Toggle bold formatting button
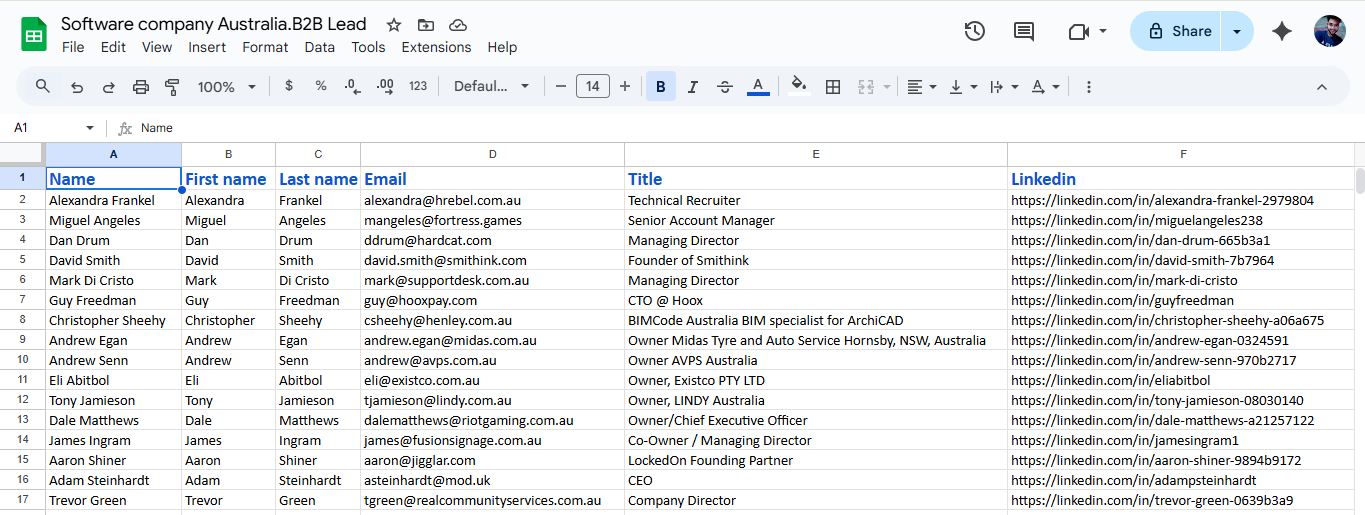Viewport: 1365px width, 515px height. [660, 87]
